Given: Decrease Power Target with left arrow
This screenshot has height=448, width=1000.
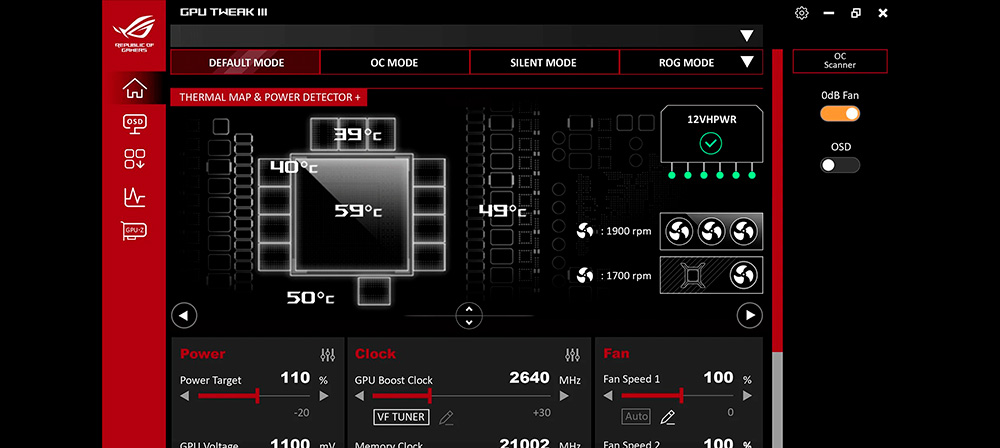Looking at the screenshot, I should point(185,396).
